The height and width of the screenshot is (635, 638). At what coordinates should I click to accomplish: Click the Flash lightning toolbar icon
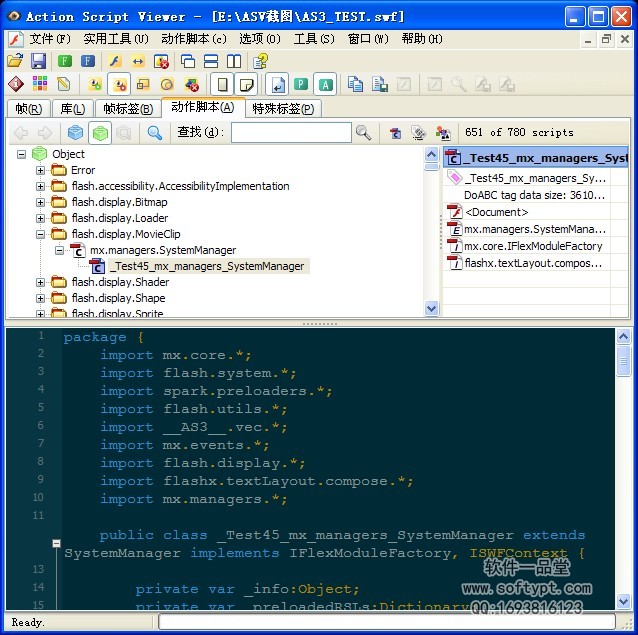coord(115,61)
